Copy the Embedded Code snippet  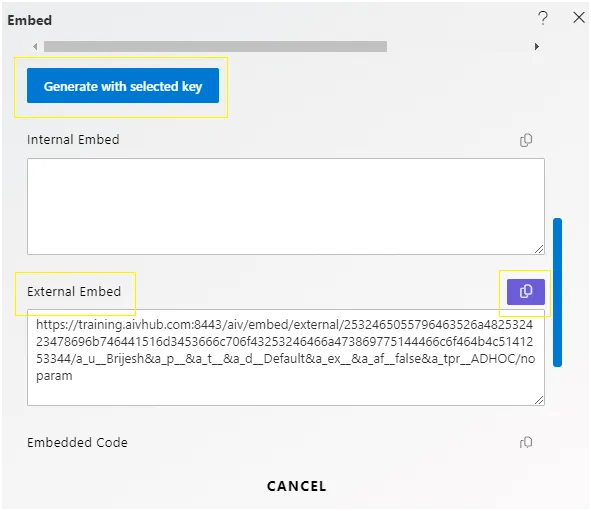tap(526, 442)
